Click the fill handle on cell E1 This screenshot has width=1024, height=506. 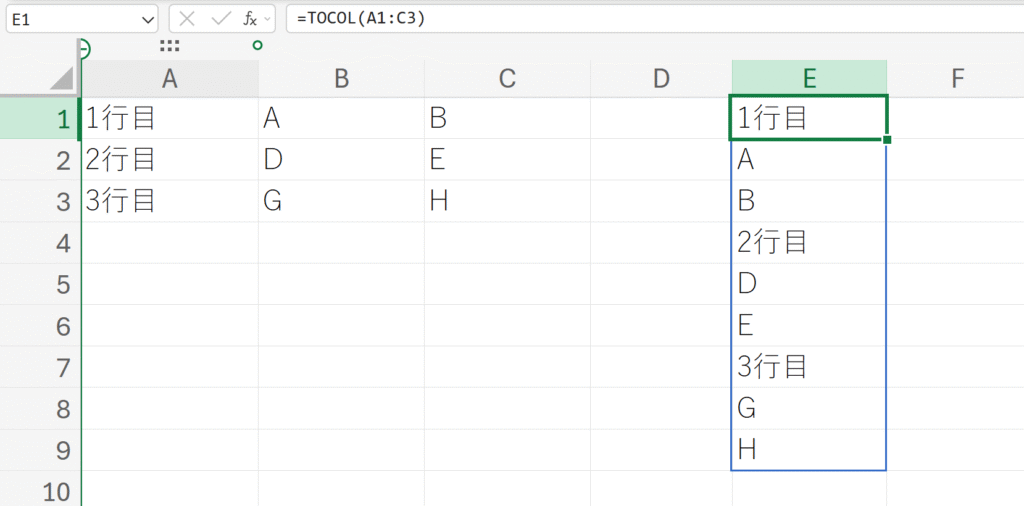(x=887, y=139)
